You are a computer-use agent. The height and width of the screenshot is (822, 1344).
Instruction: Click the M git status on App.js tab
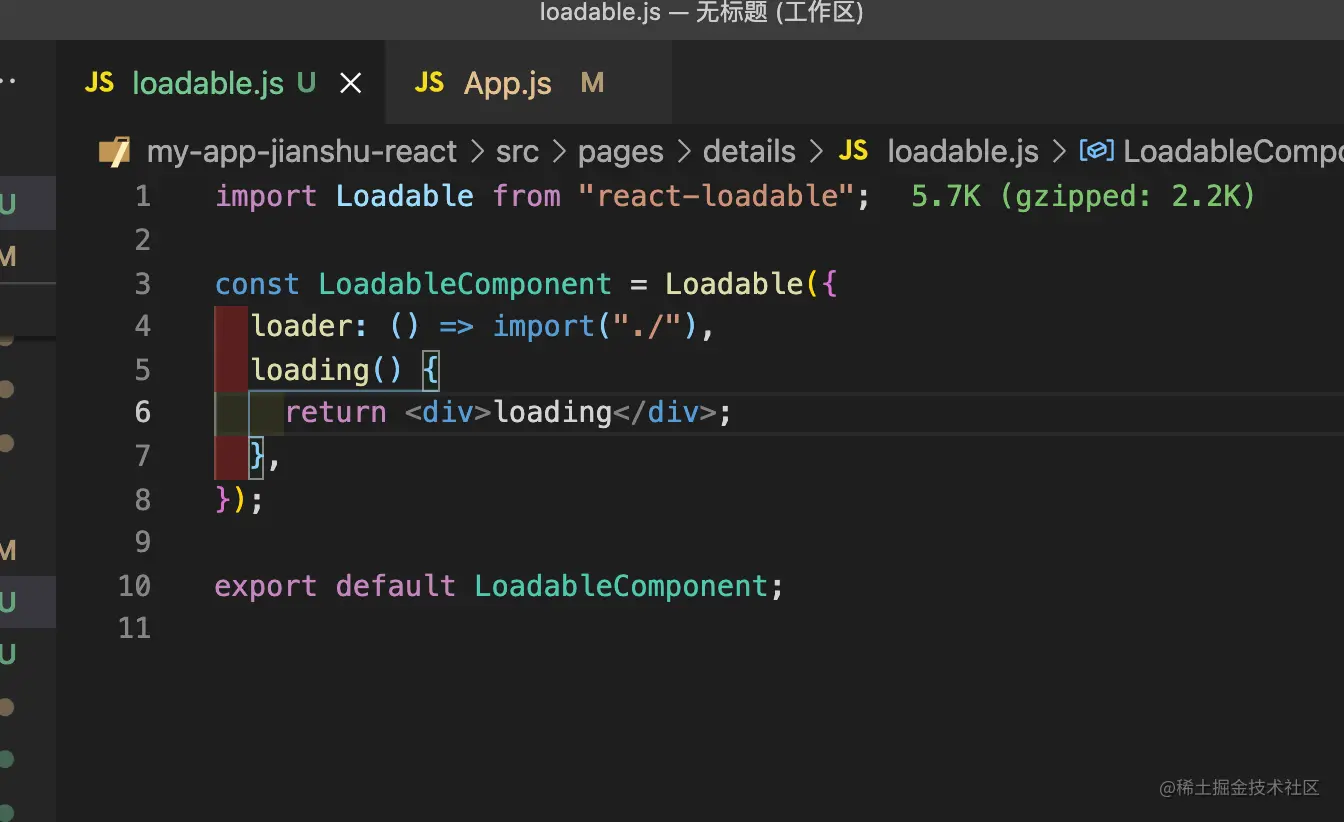592,83
